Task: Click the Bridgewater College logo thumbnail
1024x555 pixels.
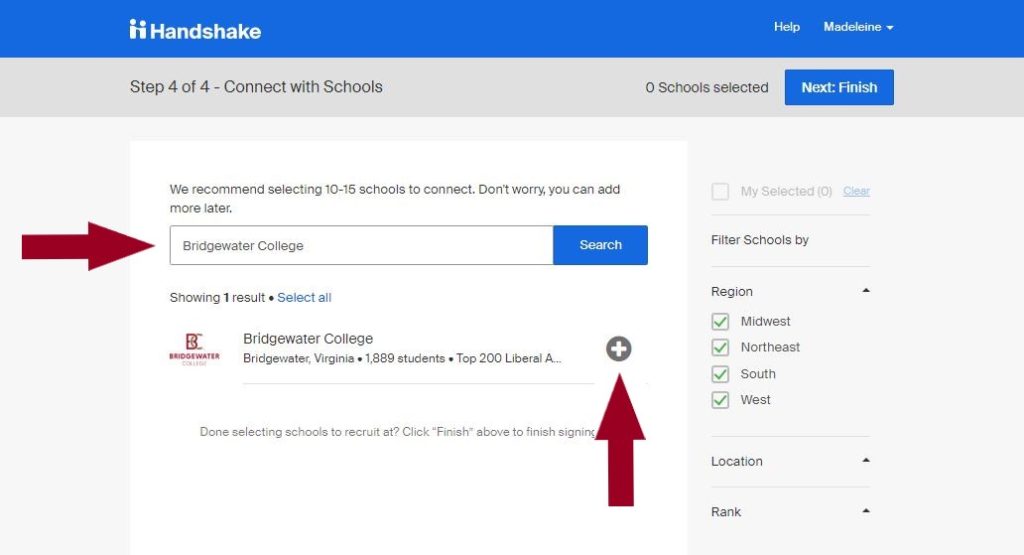Action: click(x=195, y=349)
